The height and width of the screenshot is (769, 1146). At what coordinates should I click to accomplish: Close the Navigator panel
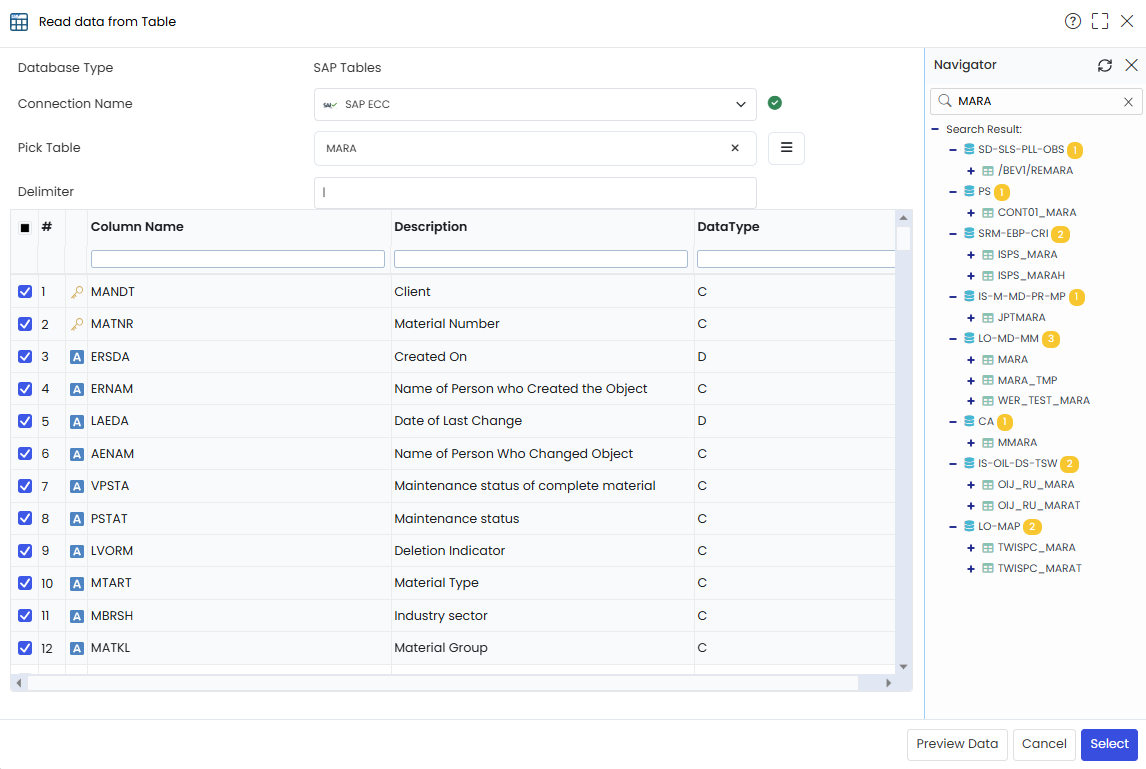click(x=1131, y=65)
